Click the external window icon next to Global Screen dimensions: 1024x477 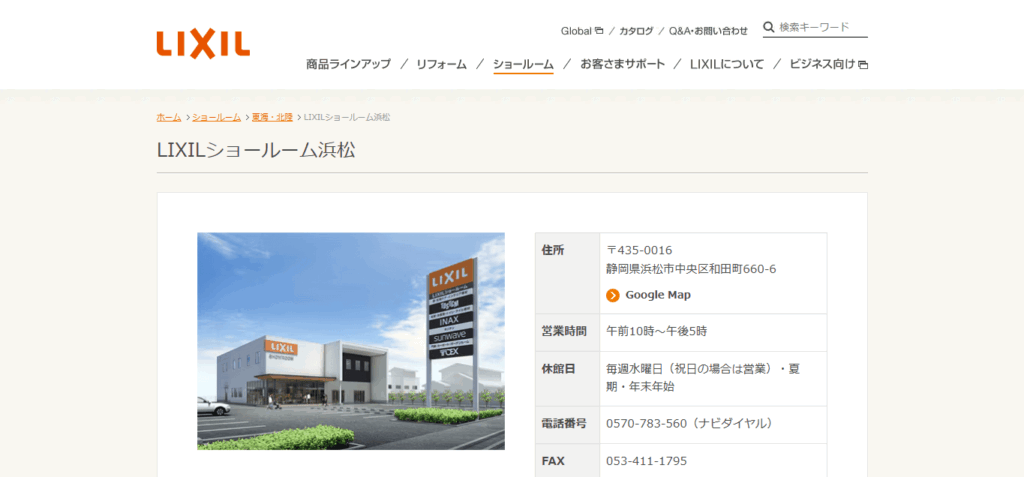599,30
